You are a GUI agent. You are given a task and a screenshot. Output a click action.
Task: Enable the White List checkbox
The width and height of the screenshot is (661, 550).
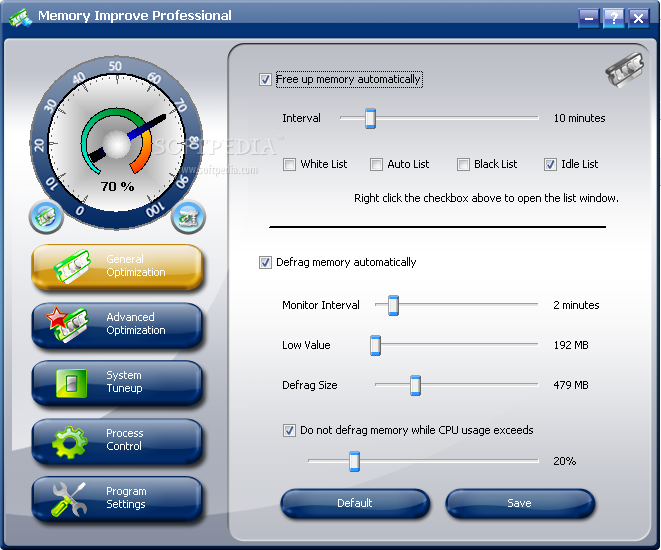289,164
